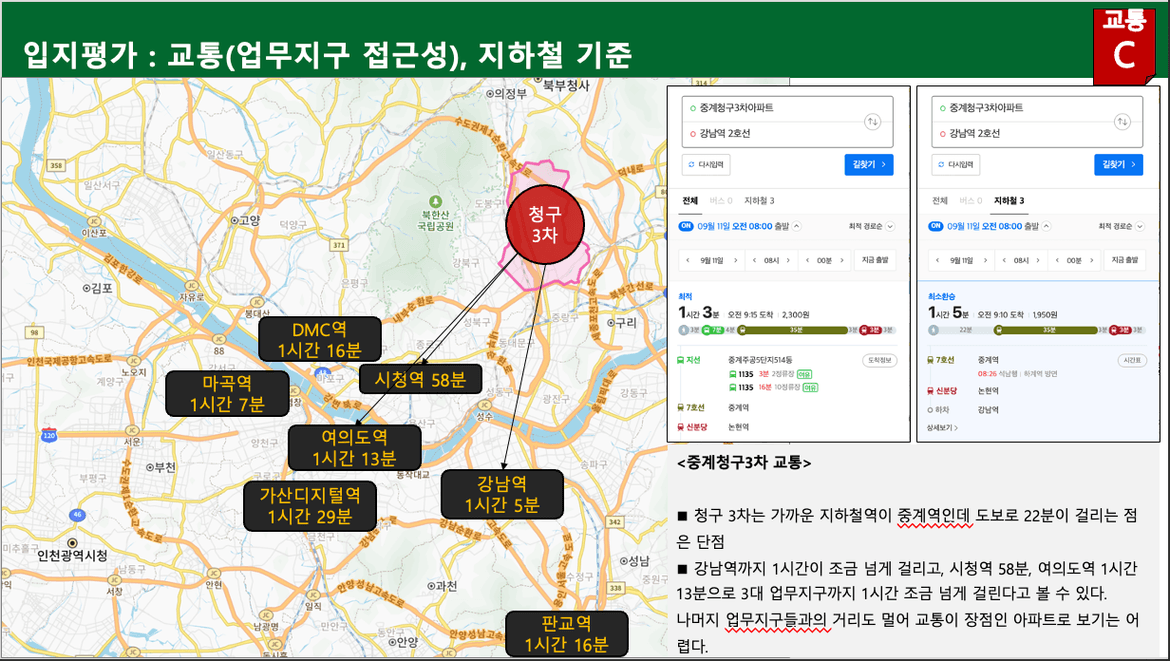Decrease the 00분 minute in left panel
The image size is (1170, 661).
(x=807, y=260)
